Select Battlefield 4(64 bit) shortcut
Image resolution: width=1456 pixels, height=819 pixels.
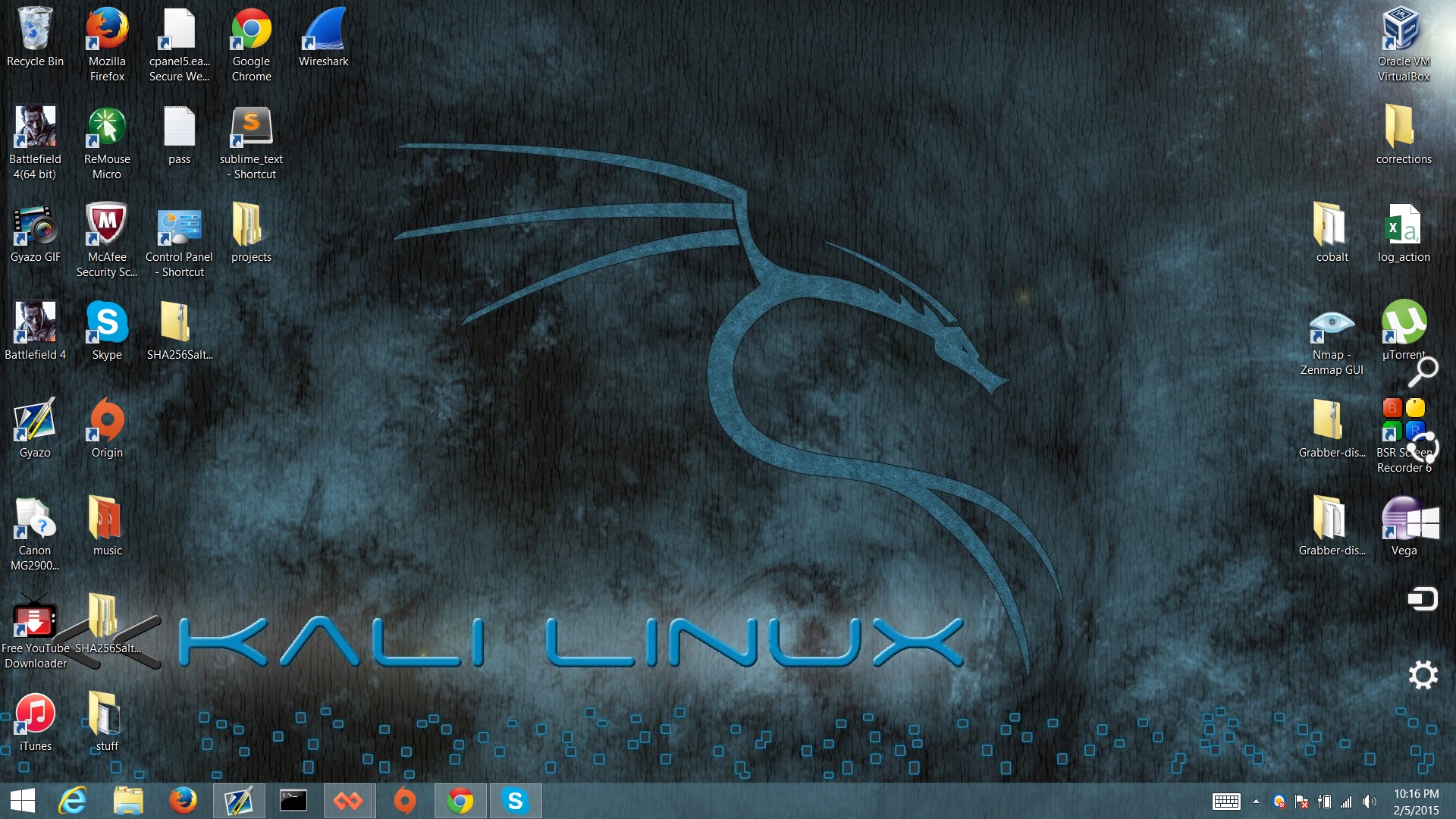pyautogui.click(x=35, y=142)
